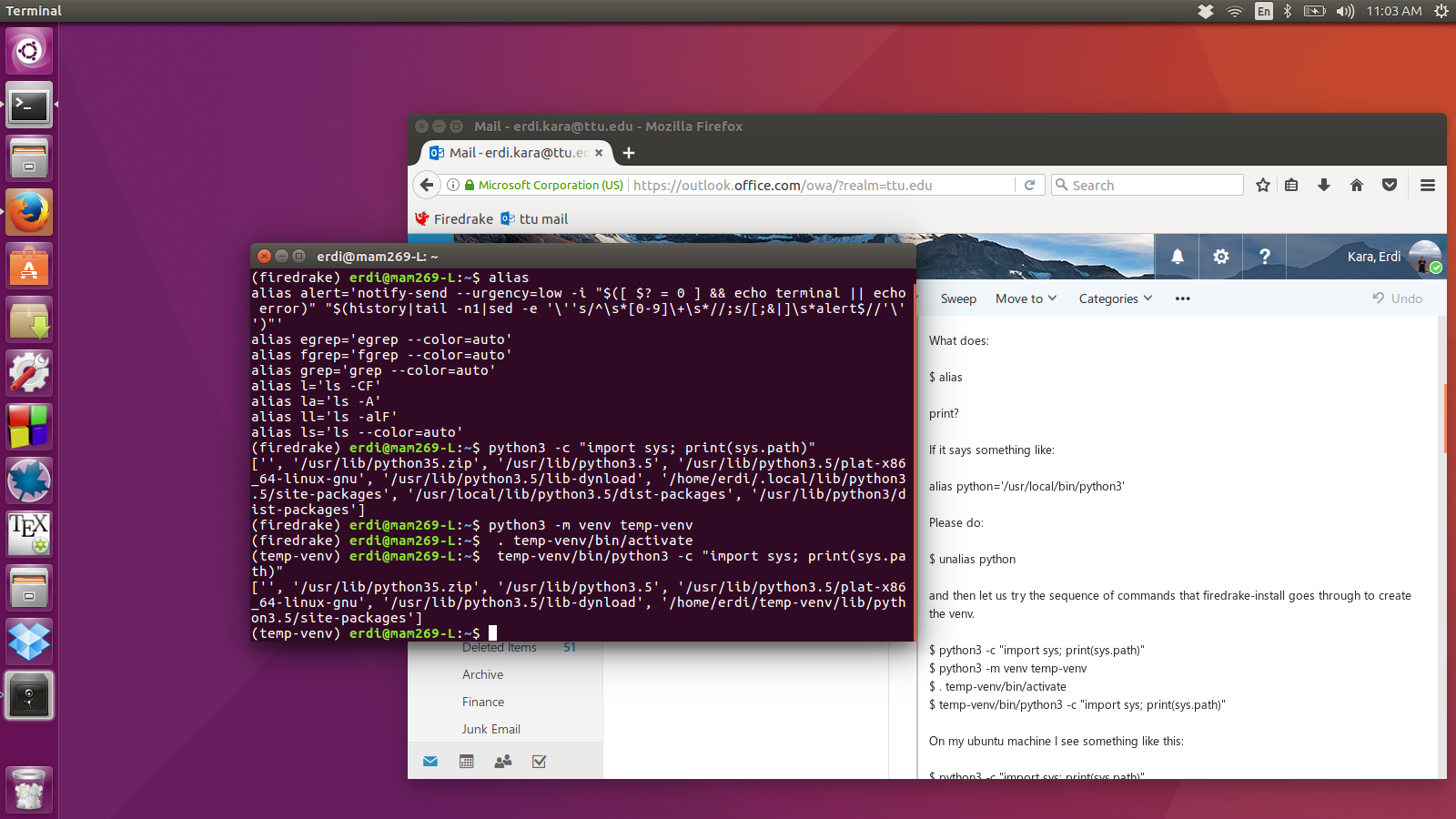
Task: Click the Outlook notifications bell icon
Action: (1178, 257)
